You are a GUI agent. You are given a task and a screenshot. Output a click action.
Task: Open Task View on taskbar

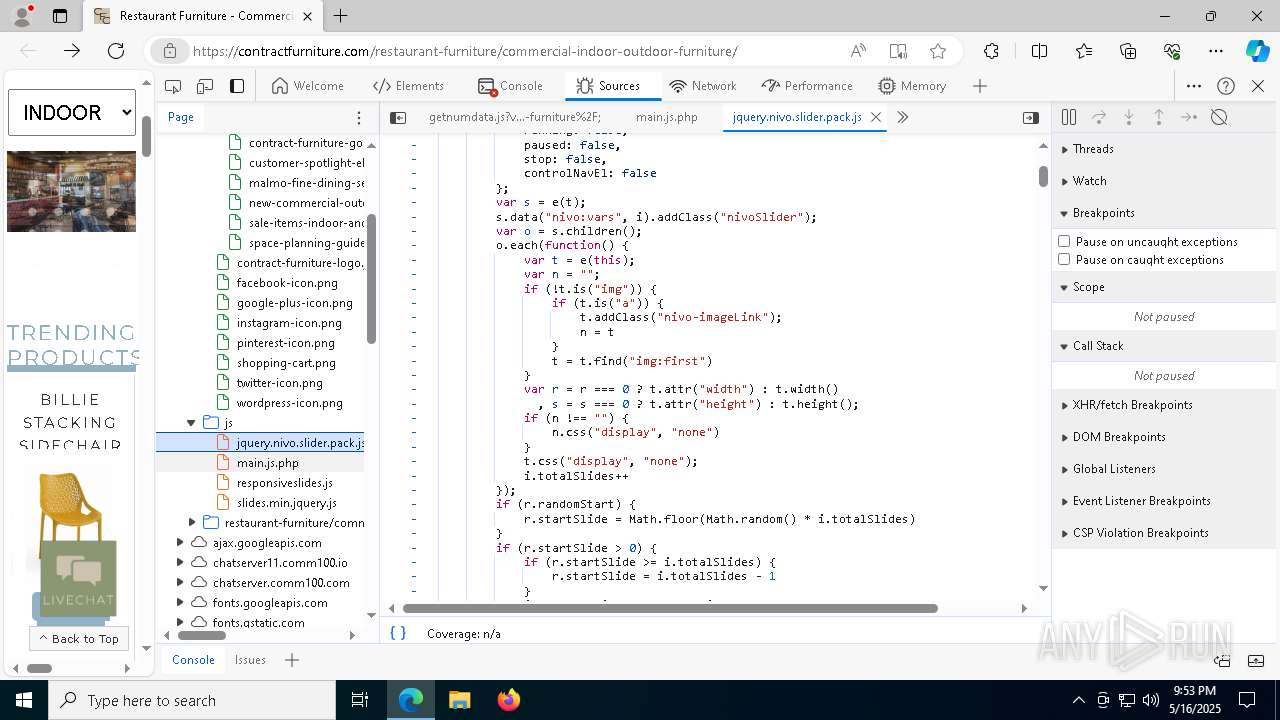coord(360,700)
